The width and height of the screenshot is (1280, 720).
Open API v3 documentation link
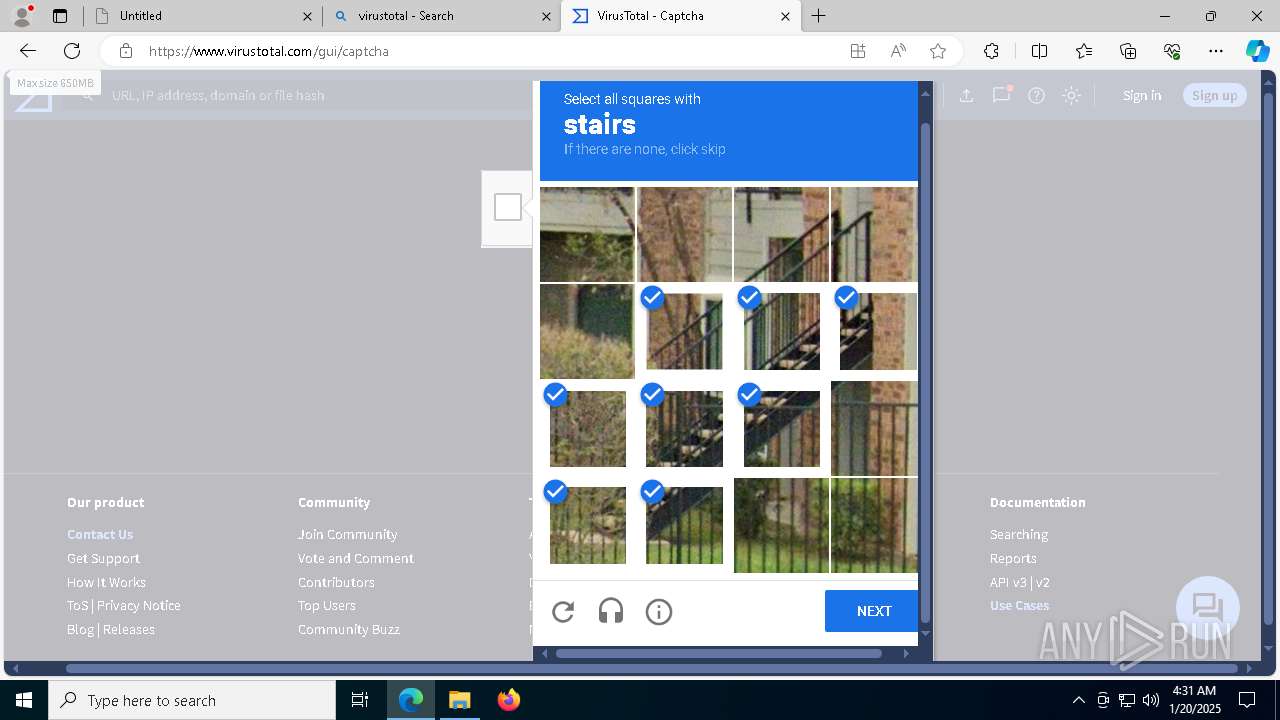(x=1008, y=582)
